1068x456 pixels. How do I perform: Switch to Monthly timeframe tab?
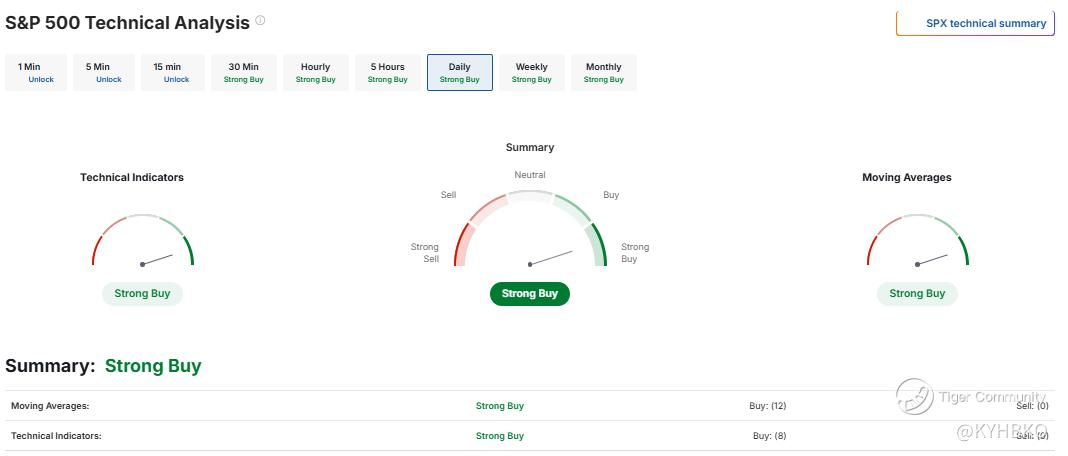tap(603, 72)
